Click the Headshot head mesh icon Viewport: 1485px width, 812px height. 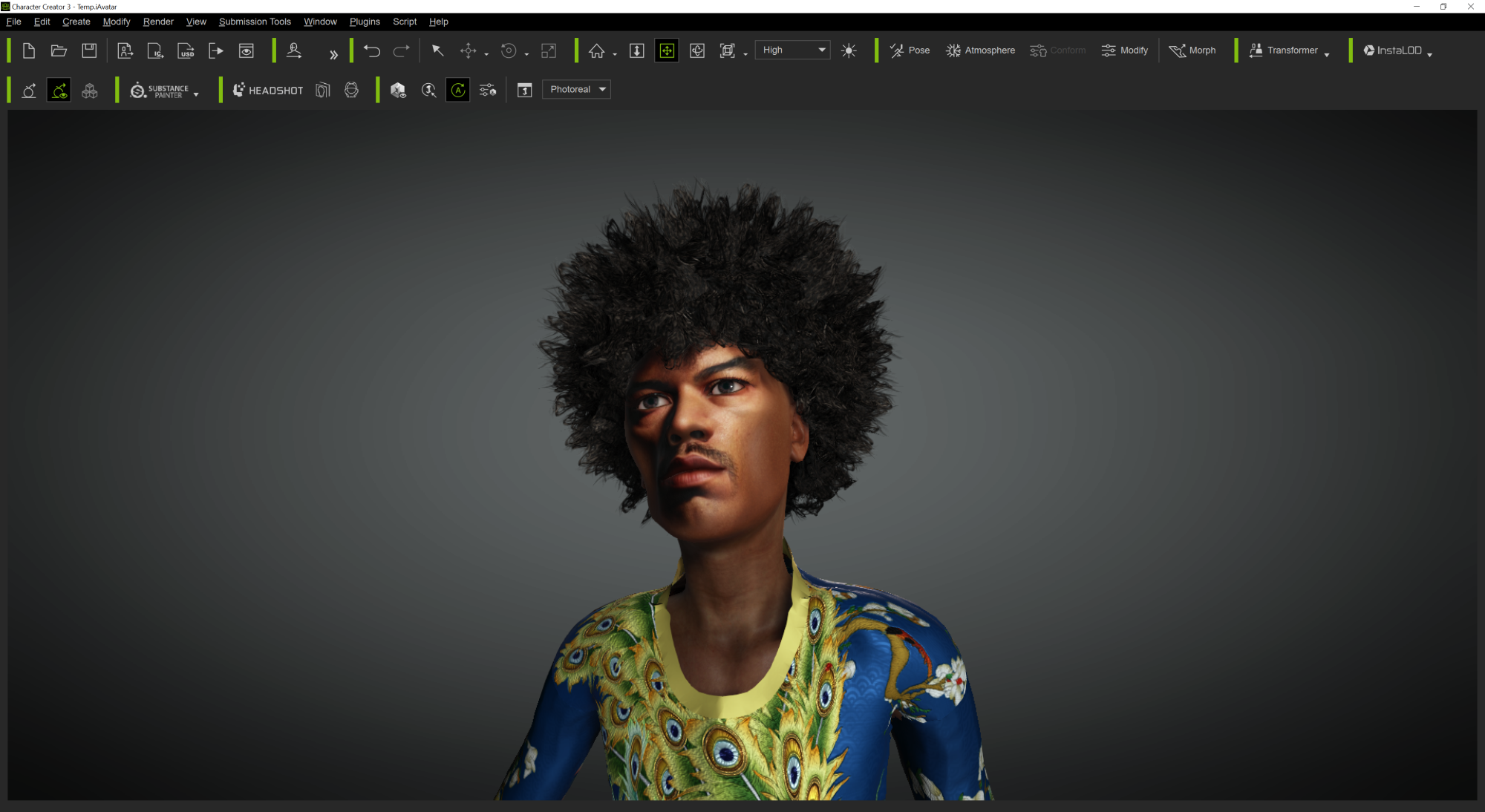tap(351, 90)
